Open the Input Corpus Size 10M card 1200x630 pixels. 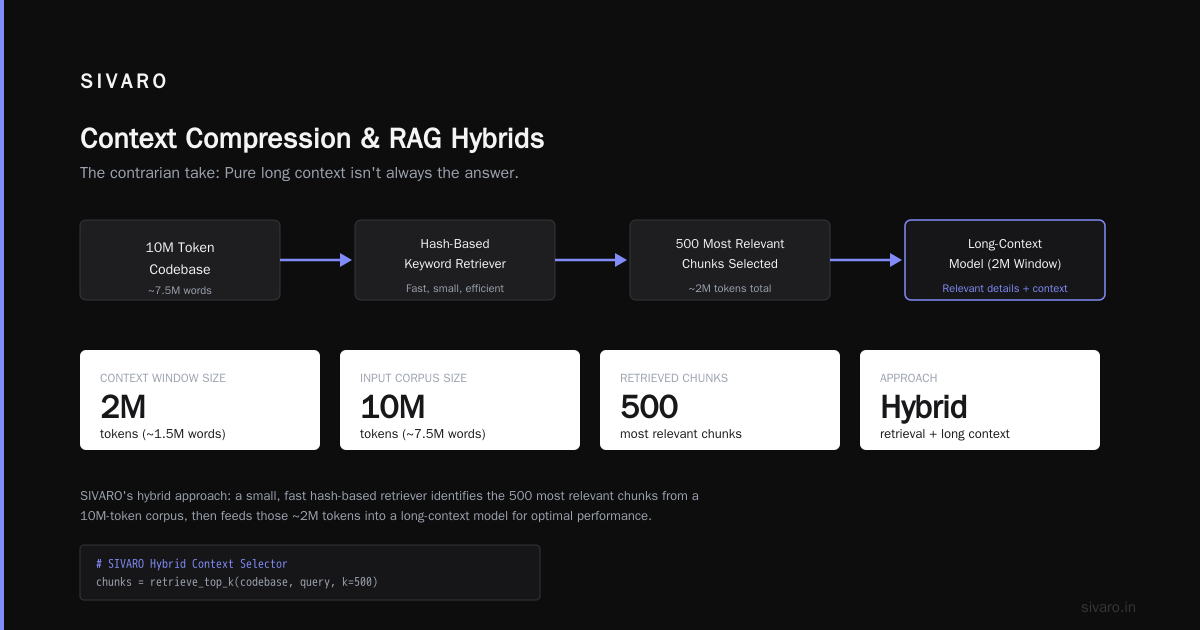pos(460,400)
